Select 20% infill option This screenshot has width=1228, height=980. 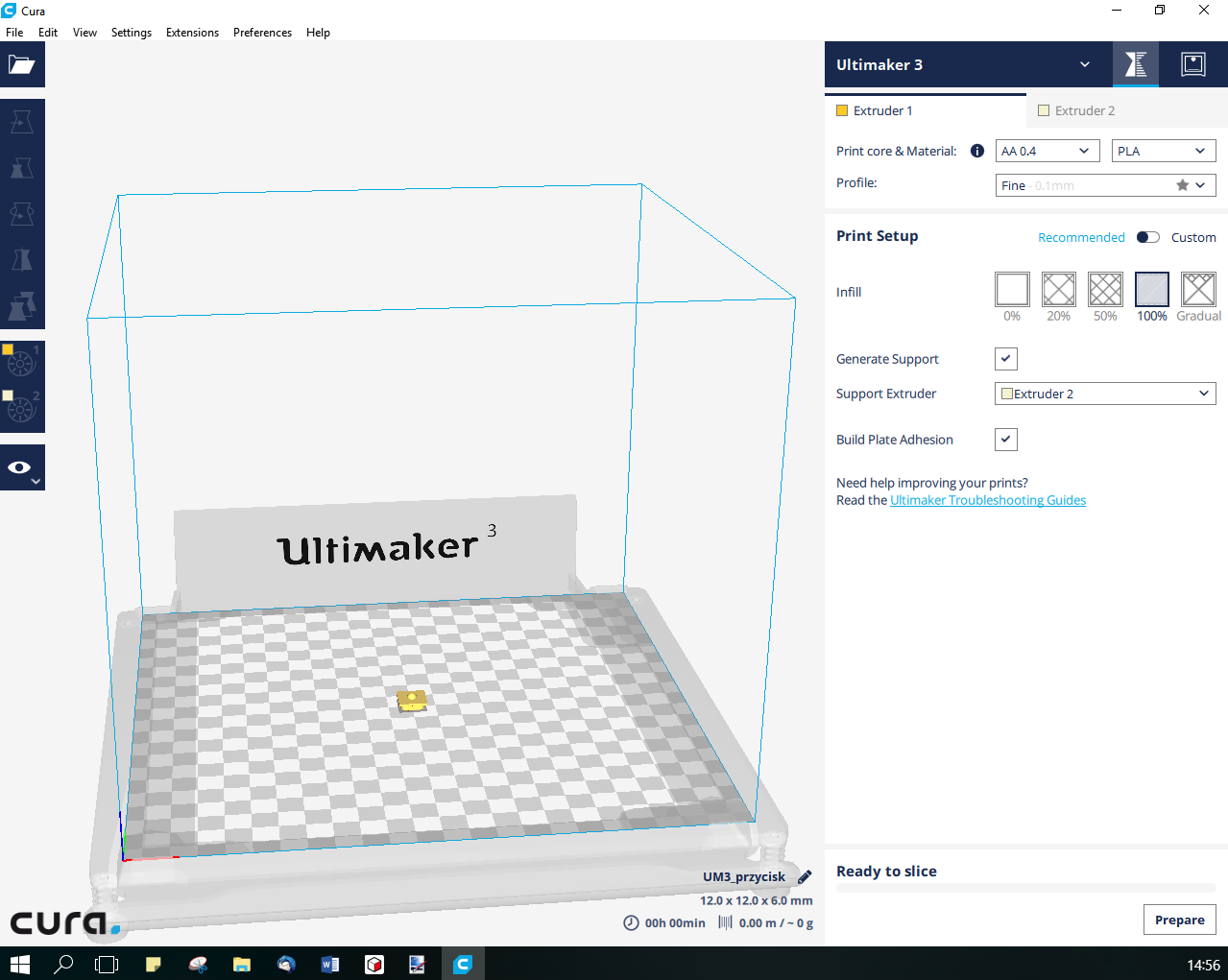click(1059, 289)
